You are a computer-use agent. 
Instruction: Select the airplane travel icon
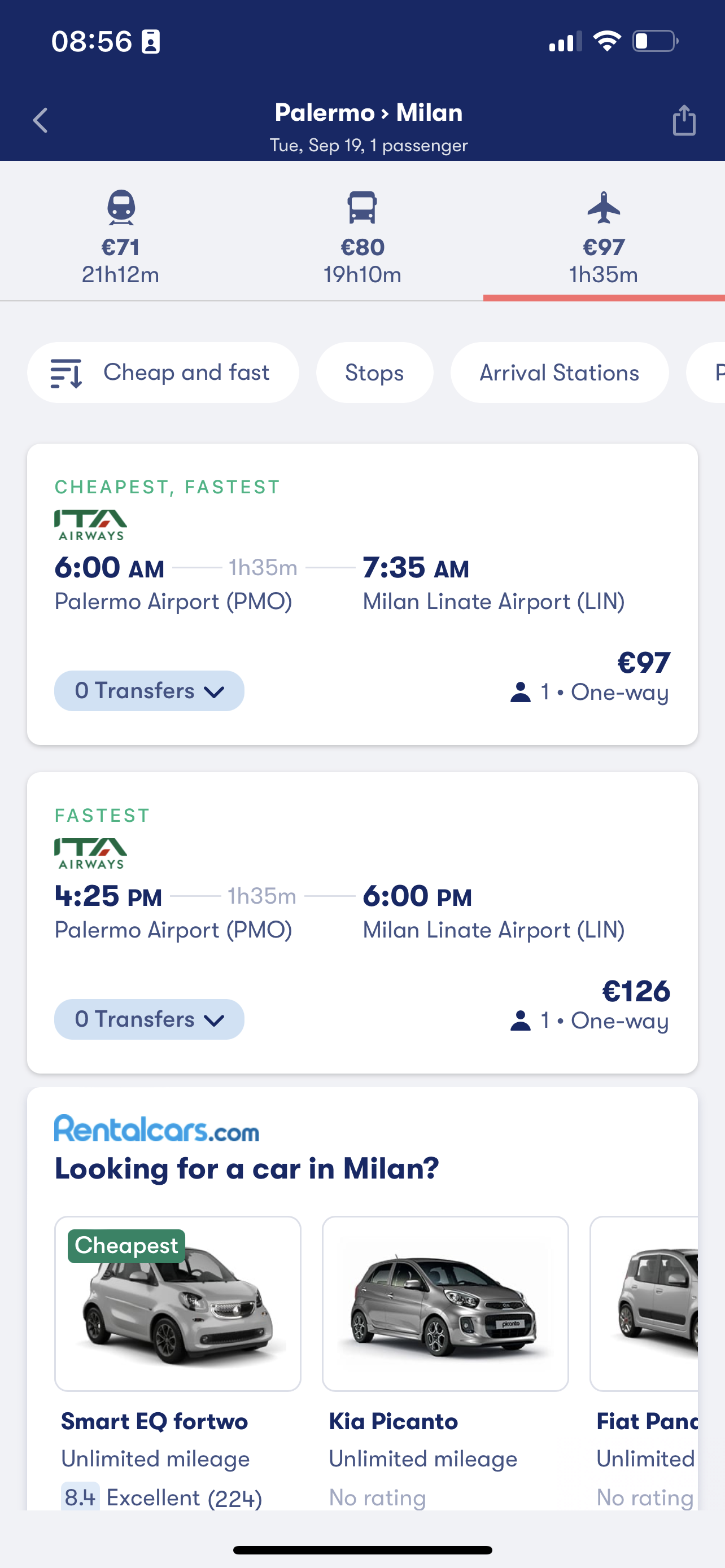pyautogui.click(x=604, y=208)
